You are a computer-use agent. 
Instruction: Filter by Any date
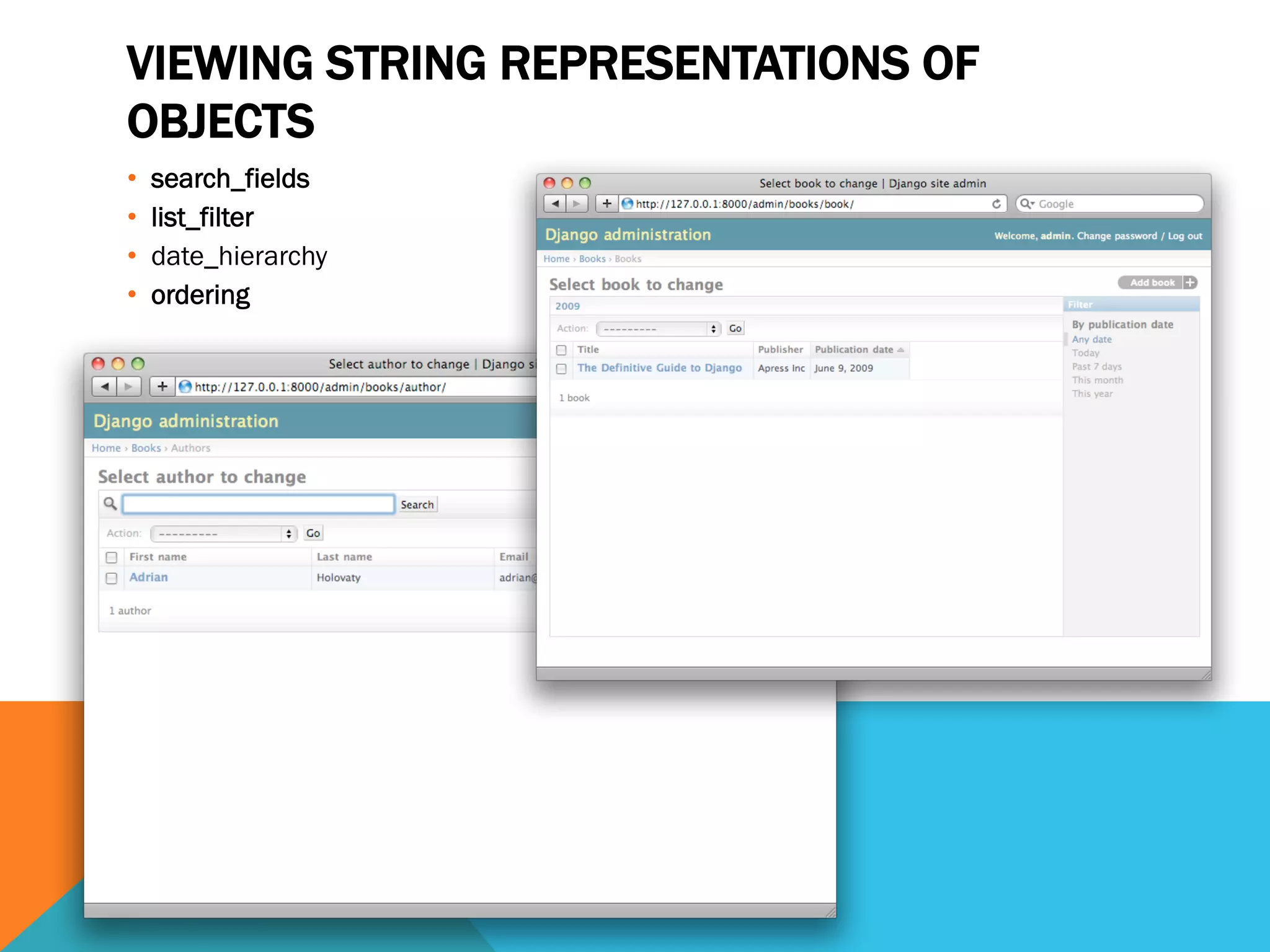[x=1091, y=340]
